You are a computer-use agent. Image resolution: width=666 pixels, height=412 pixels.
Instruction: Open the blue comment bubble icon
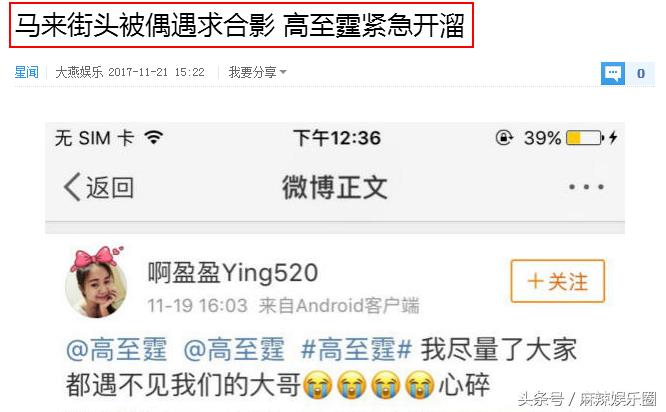pyautogui.click(x=612, y=73)
